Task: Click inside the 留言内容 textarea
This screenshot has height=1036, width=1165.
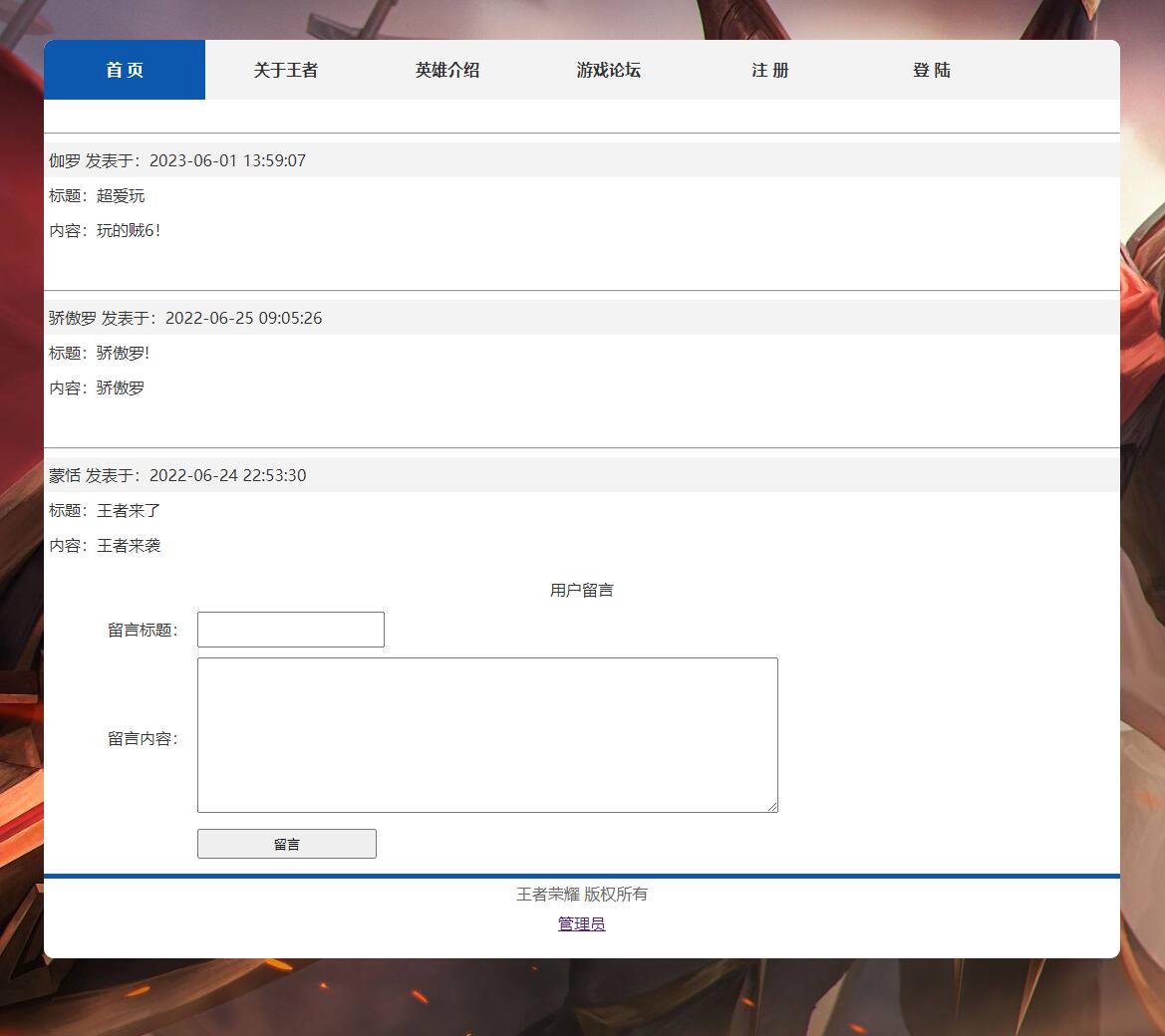Action: coord(487,735)
